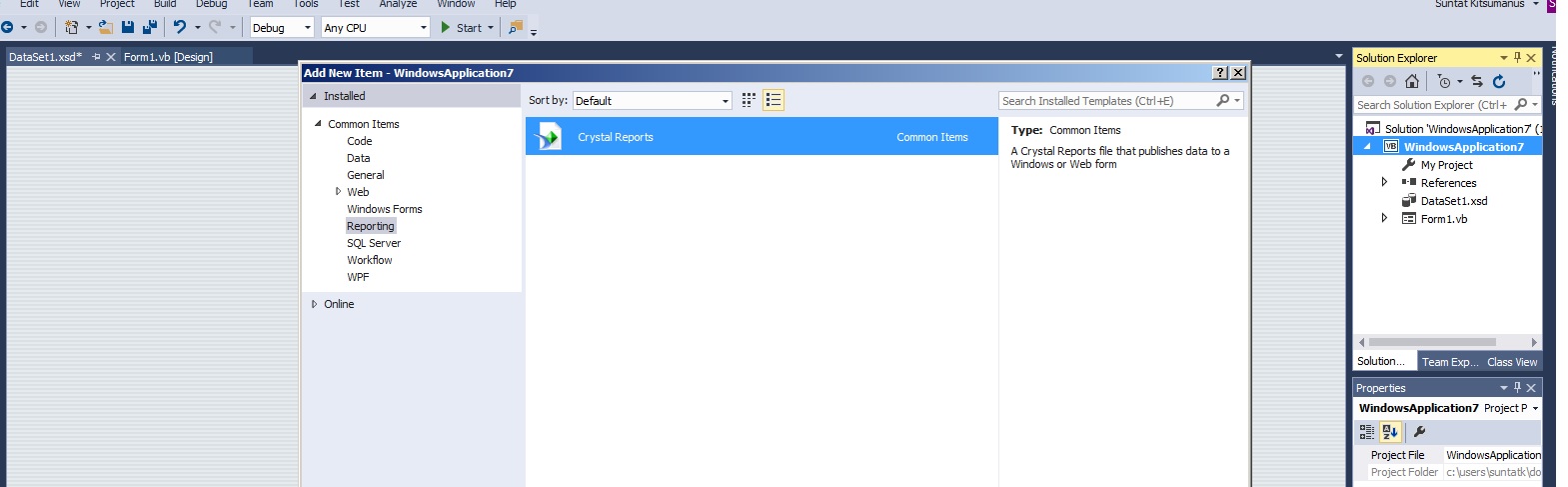Click the Open File folder icon
Screen dimensions: 1568x487
pos(105,27)
